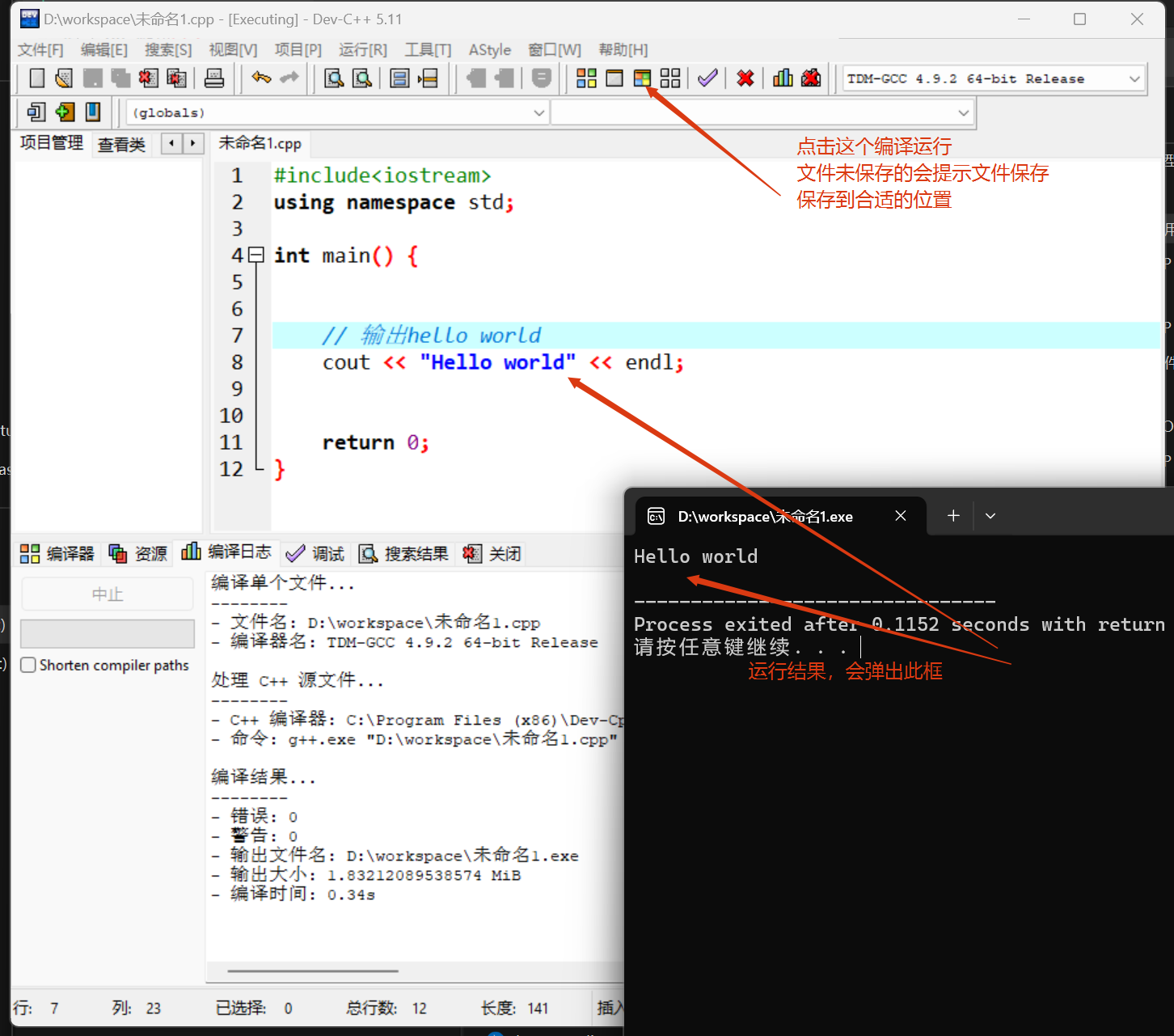Click the compile progress bar
1174x1036 pixels.
coord(108,633)
